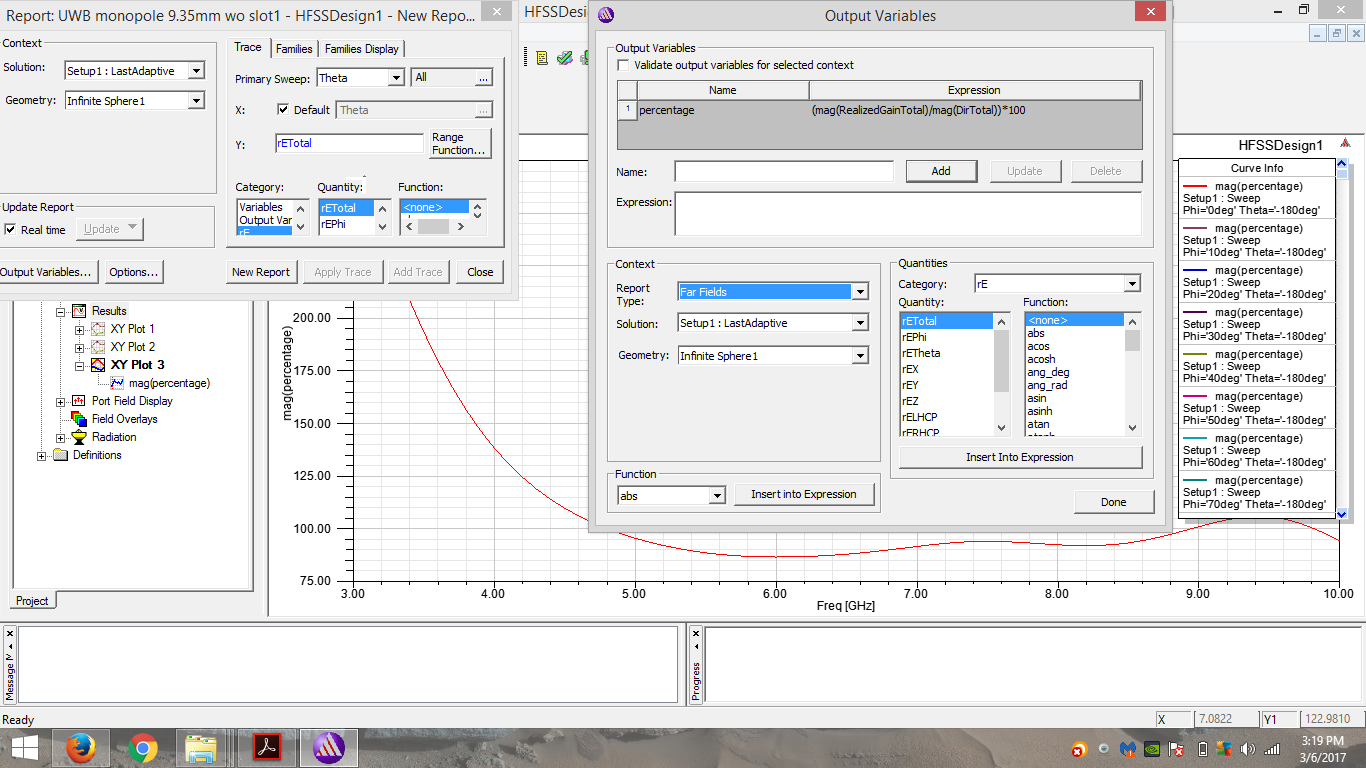Expand the Definitions tree node
The image size is (1366, 768).
click(x=42, y=456)
